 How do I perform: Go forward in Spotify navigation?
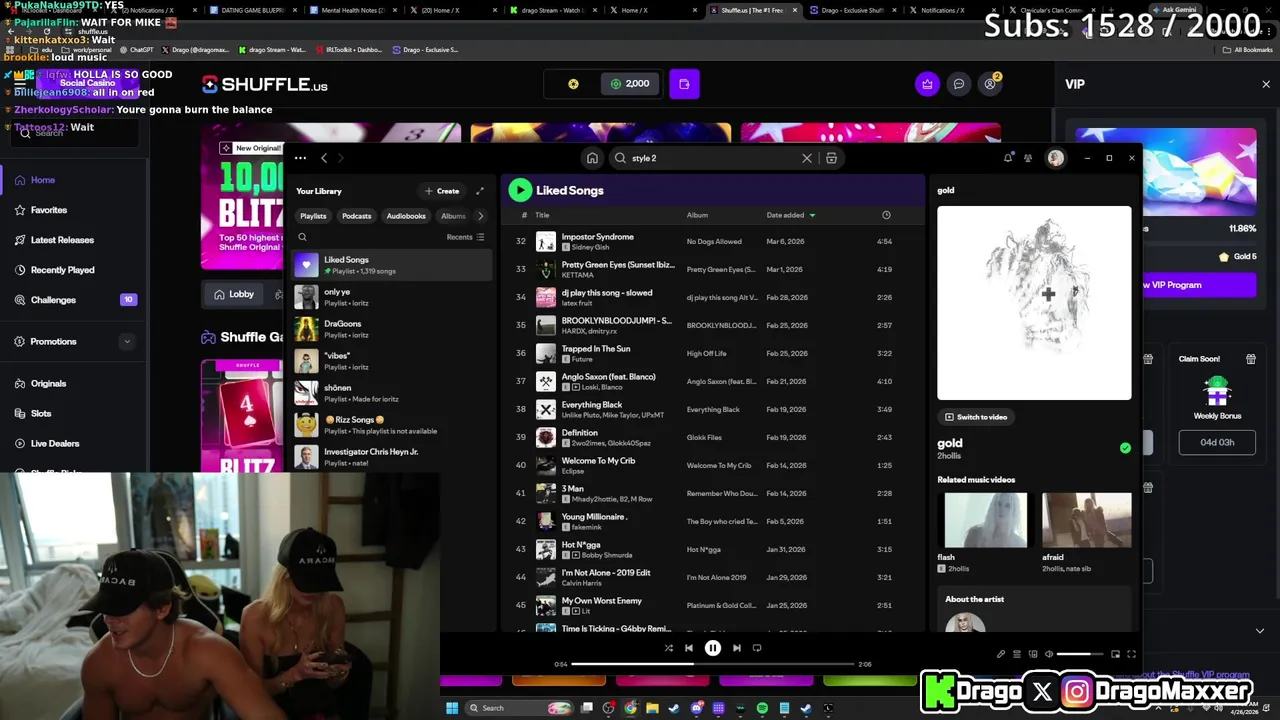pyautogui.click(x=340, y=158)
